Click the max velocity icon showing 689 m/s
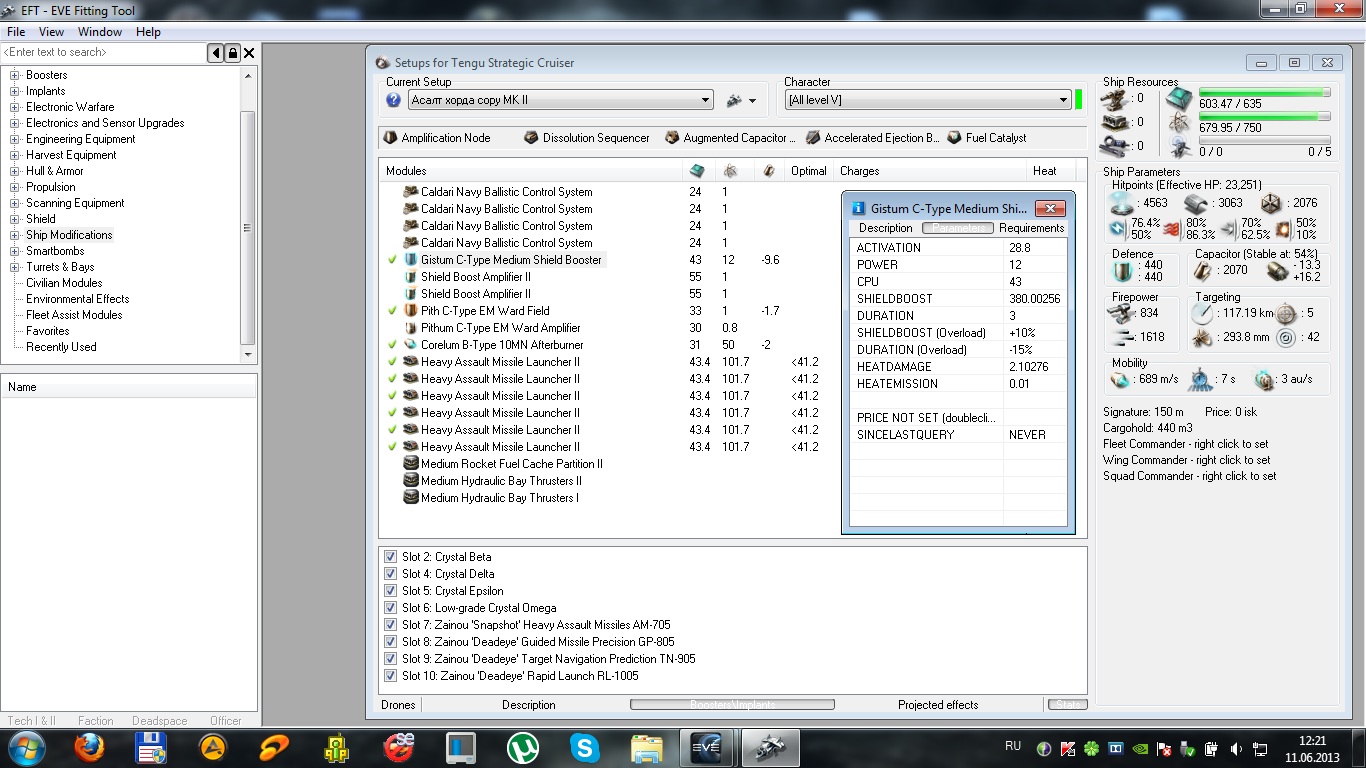 pos(1120,380)
